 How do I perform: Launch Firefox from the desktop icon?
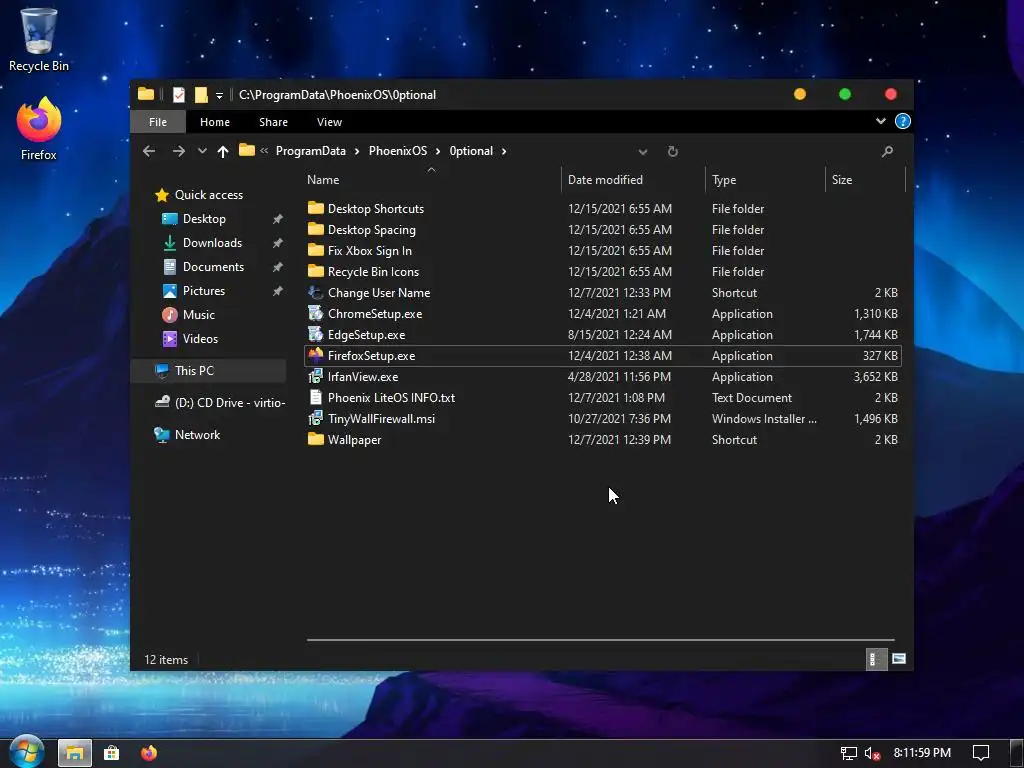click(x=39, y=129)
